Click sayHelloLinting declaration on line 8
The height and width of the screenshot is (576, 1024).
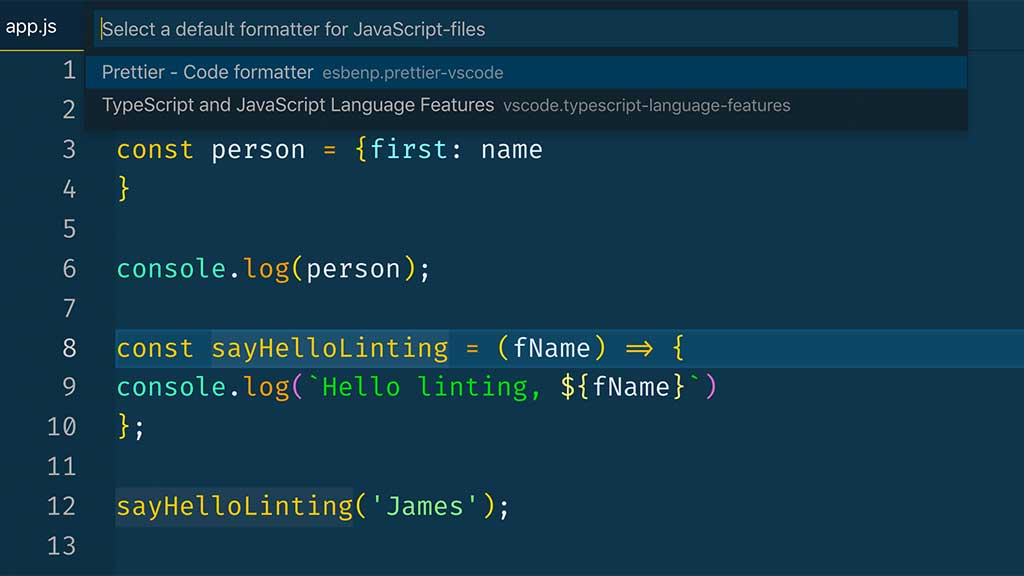point(330,348)
